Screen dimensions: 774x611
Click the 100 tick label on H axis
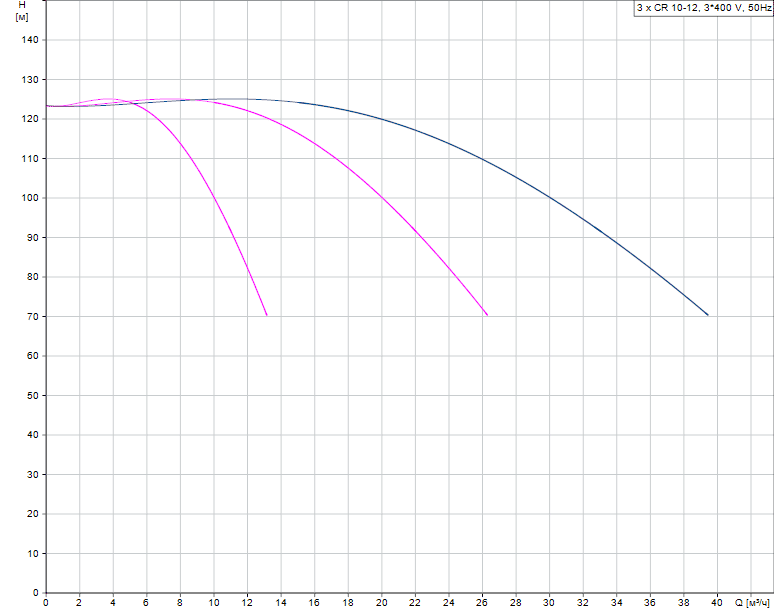(x=28, y=198)
